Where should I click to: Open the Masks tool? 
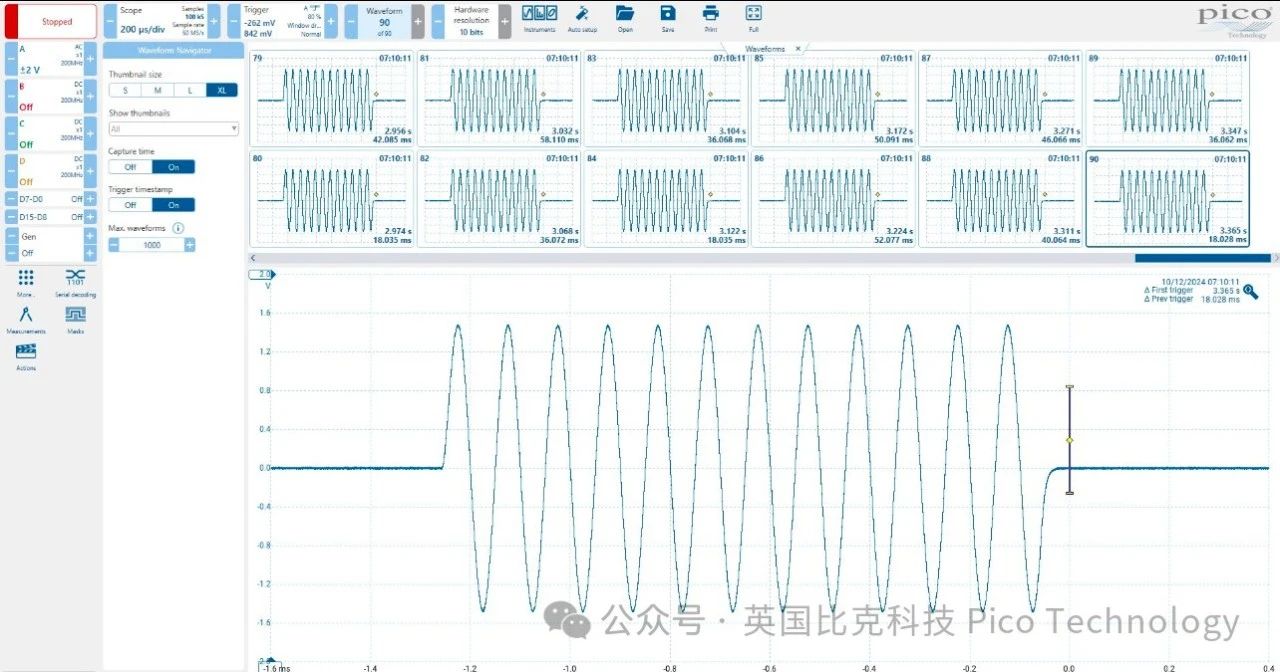[x=75, y=318]
